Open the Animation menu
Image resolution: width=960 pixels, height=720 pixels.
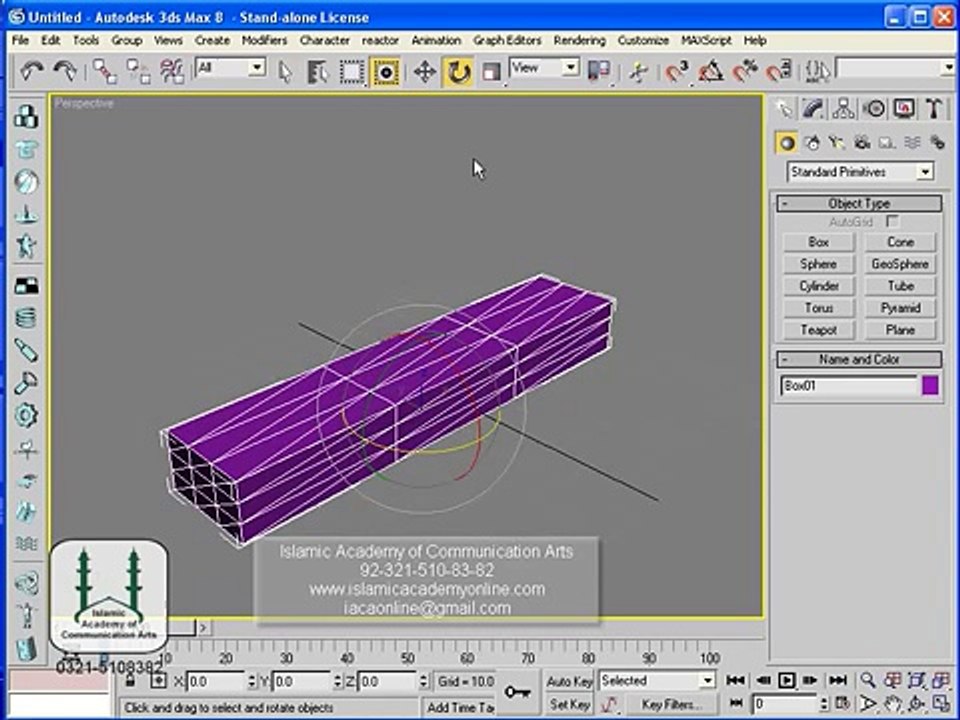coord(436,40)
